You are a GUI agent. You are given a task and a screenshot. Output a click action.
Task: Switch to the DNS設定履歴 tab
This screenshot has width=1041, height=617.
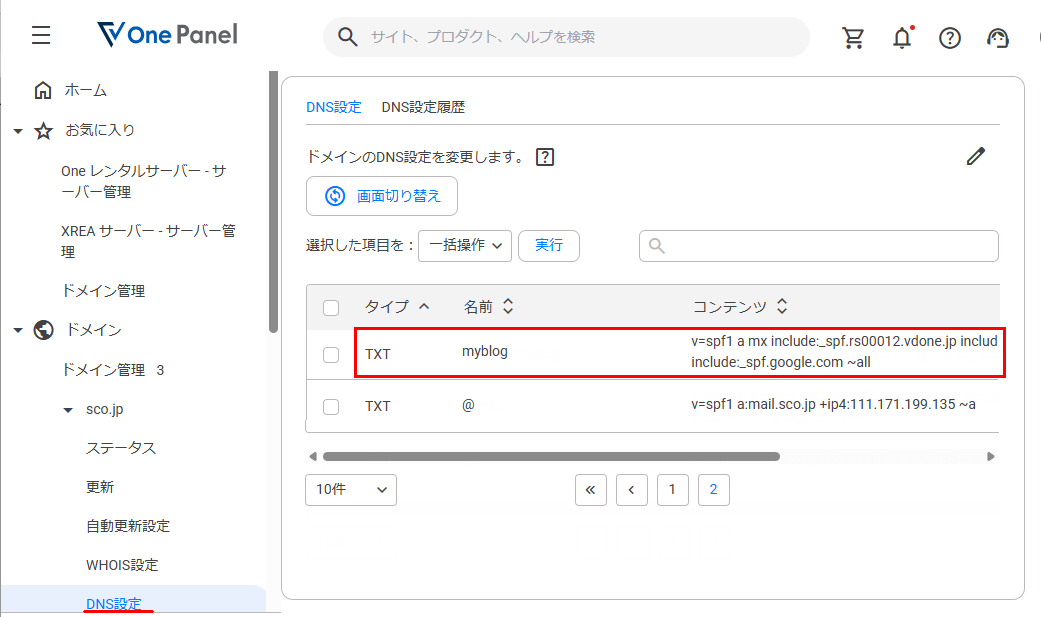click(423, 107)
